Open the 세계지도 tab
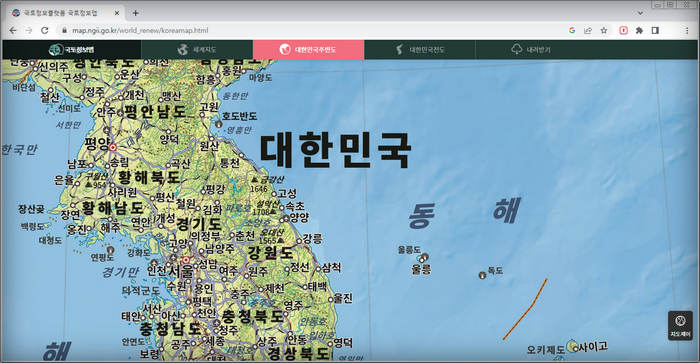Image resolution: width=700 pixels, height=363 pixels. (197, 50)
